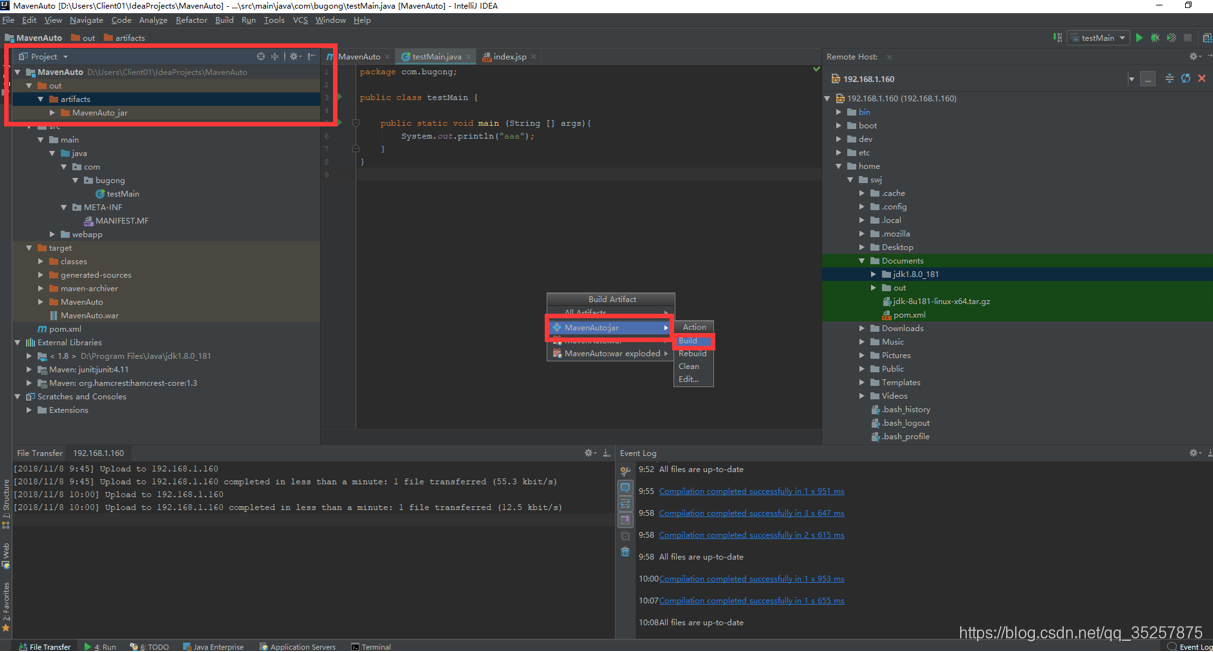
Task: Select jdk-8u181-linux-x64.tar.gz remote file
Action: click(937, 301)
